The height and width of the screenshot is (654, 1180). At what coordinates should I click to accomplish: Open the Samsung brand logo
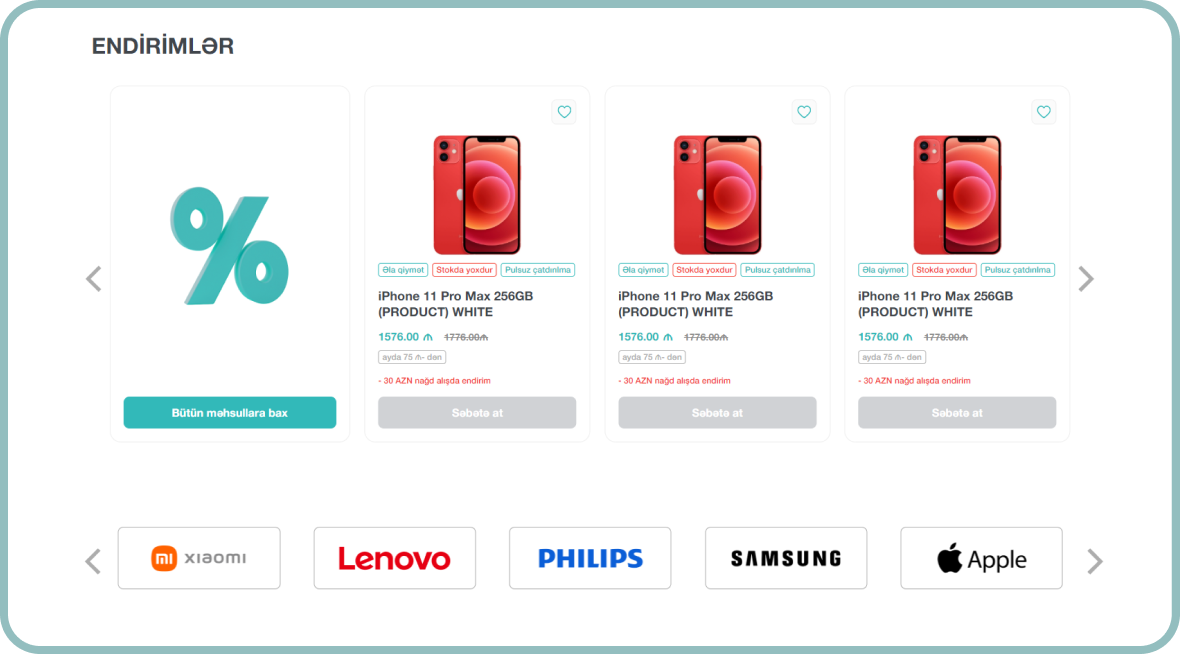(x=786, y=558)
